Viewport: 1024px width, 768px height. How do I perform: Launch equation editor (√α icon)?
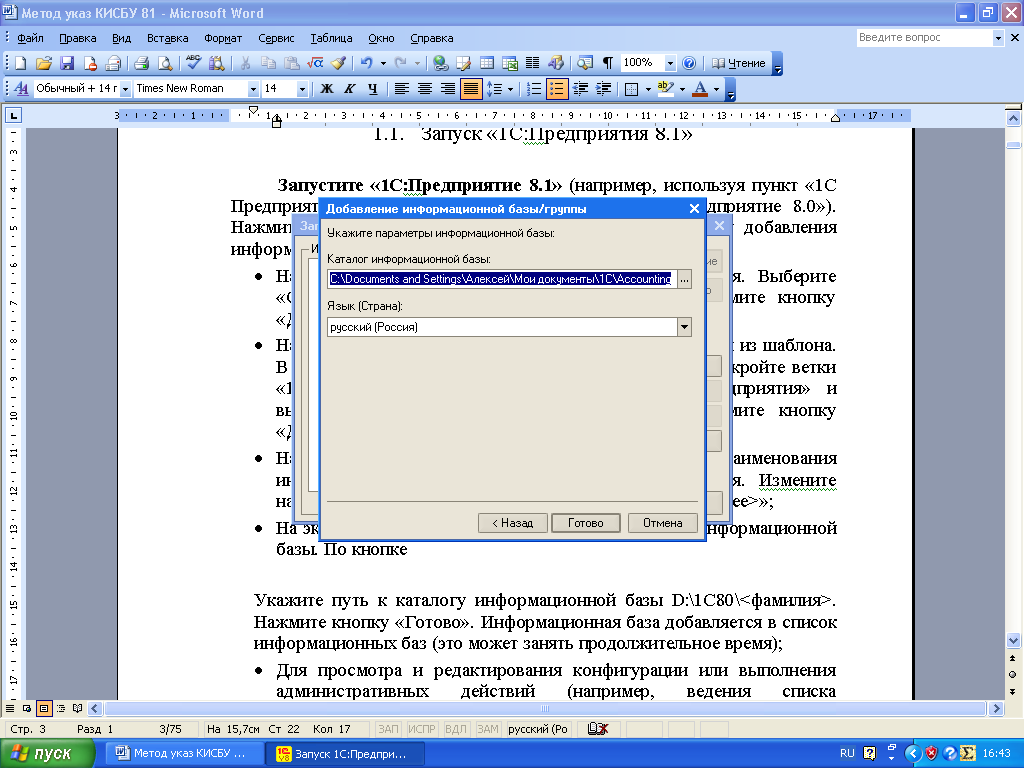pyautogui.click(x=315, y=63)
